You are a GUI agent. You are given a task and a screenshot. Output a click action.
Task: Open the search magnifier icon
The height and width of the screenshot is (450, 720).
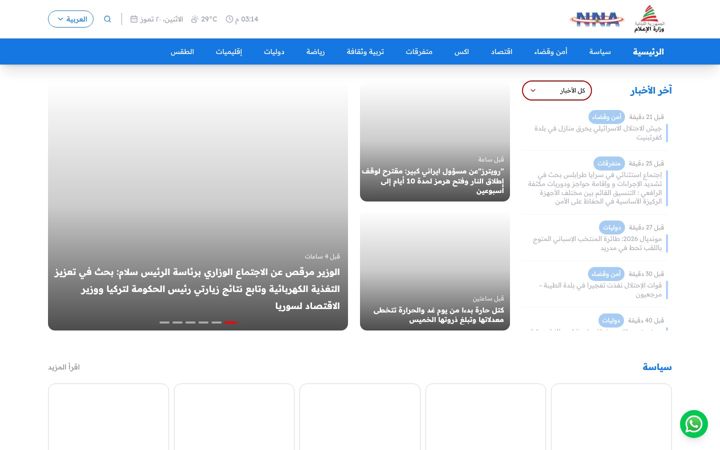pos(107,19)
